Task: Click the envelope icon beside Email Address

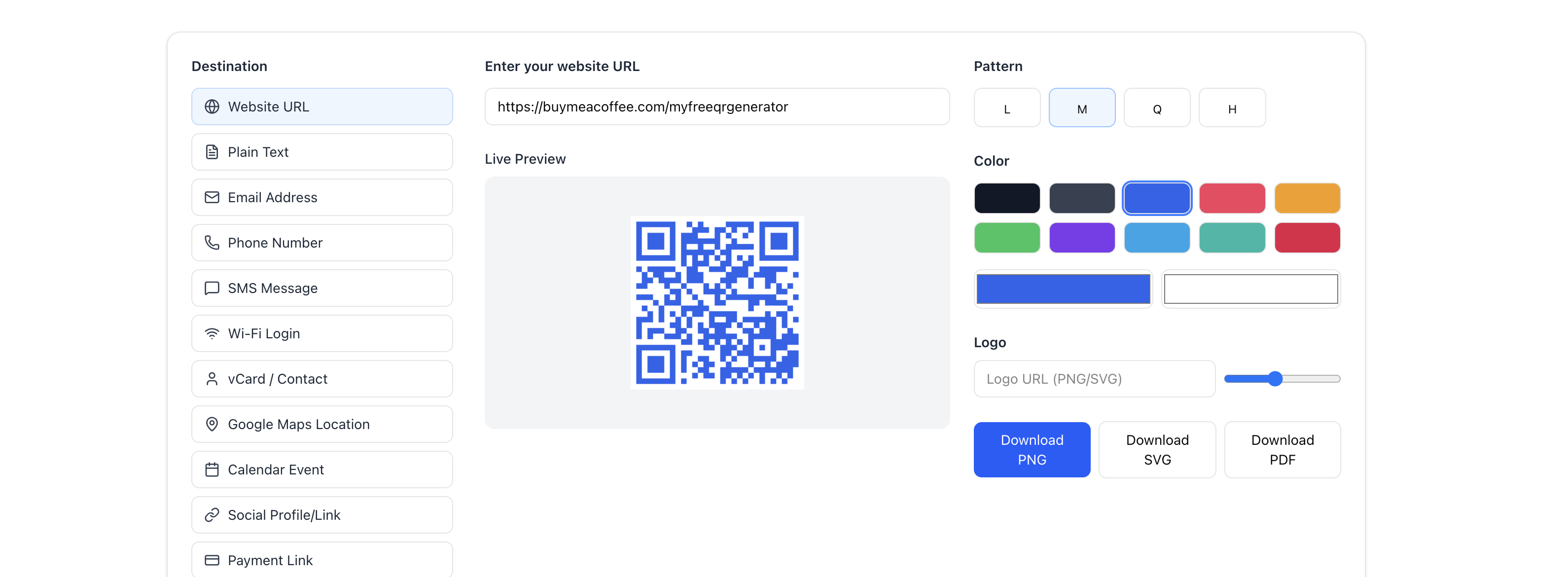Action: point(211,197)
